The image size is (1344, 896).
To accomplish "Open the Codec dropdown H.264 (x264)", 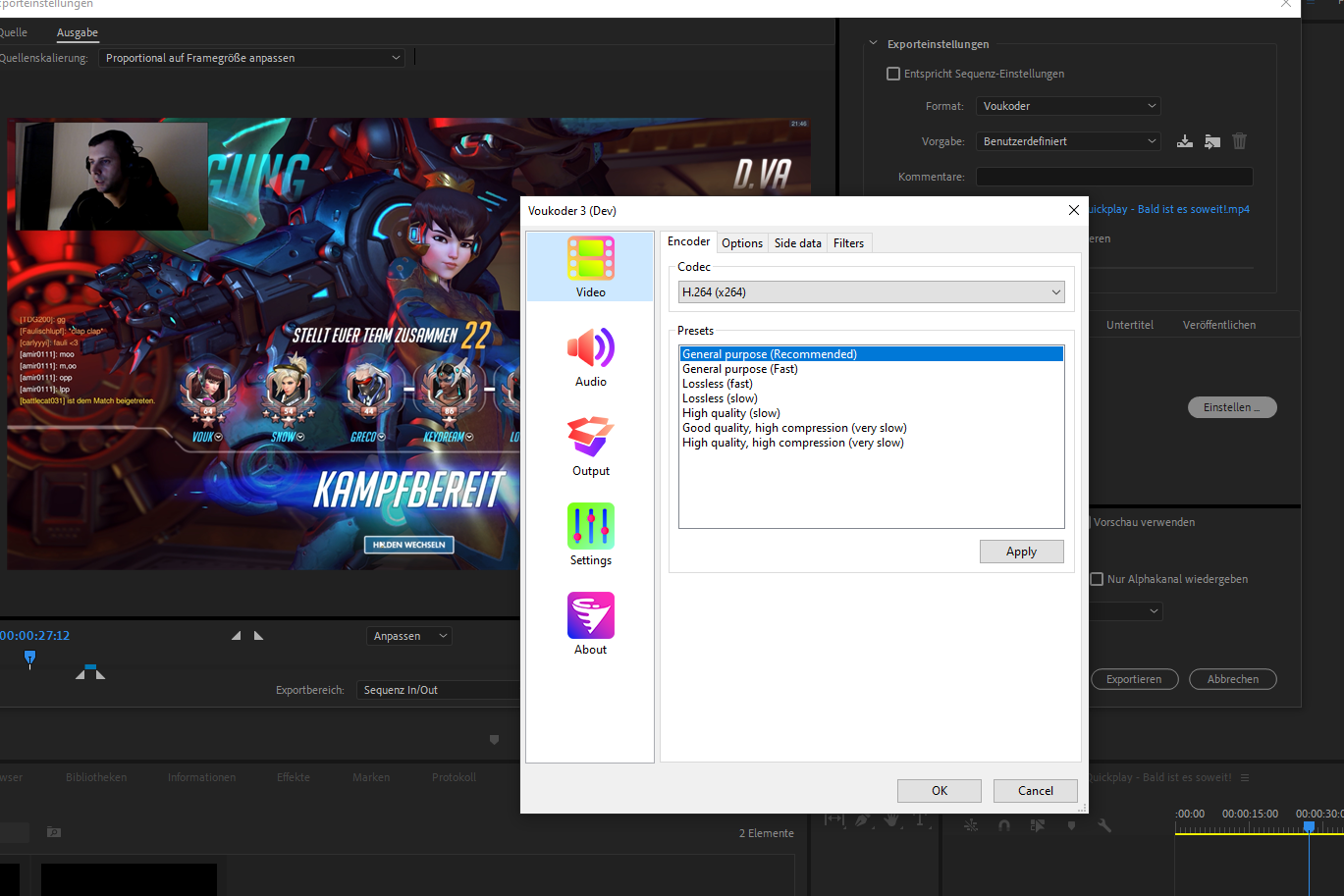I will (871, 292).
